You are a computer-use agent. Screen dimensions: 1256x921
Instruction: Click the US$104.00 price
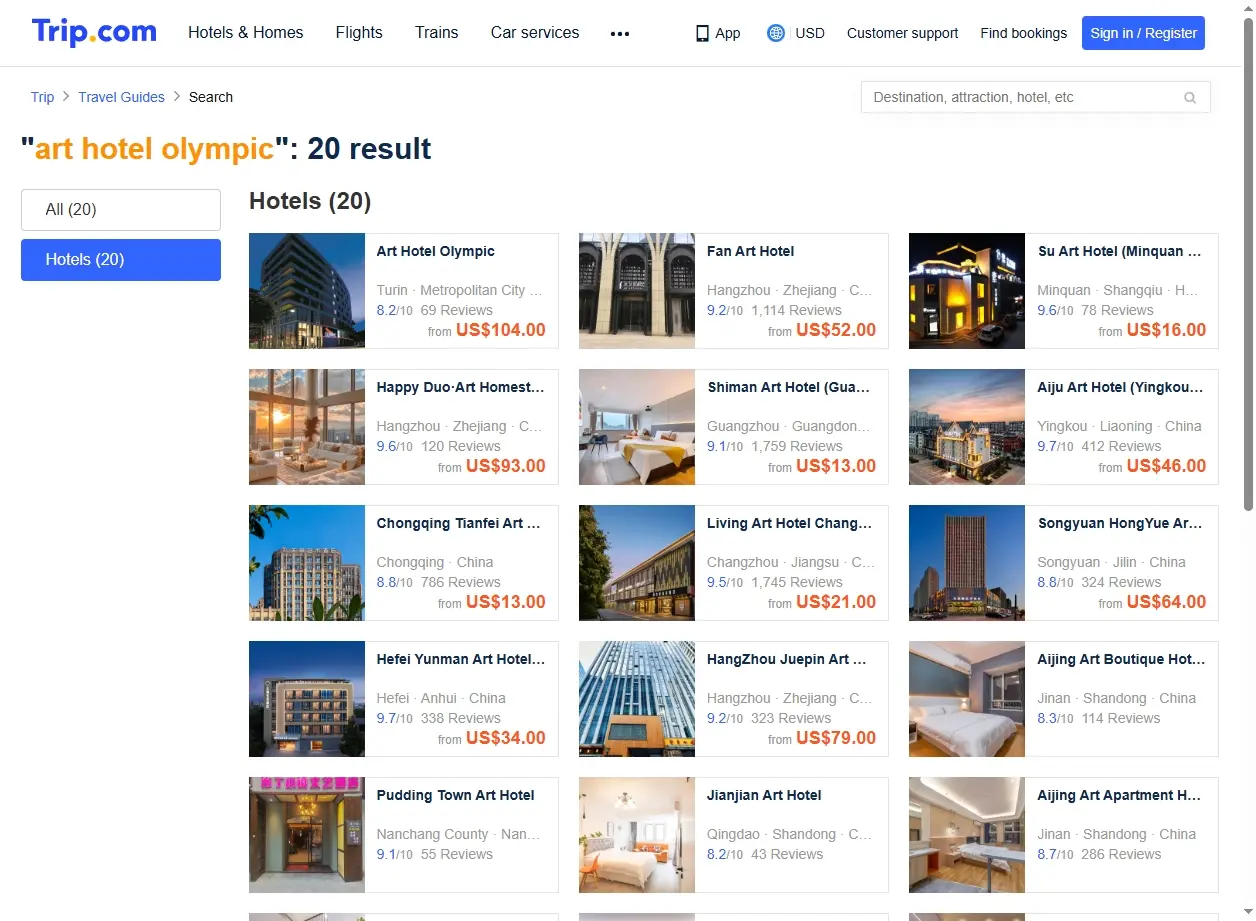coord(501,330)
